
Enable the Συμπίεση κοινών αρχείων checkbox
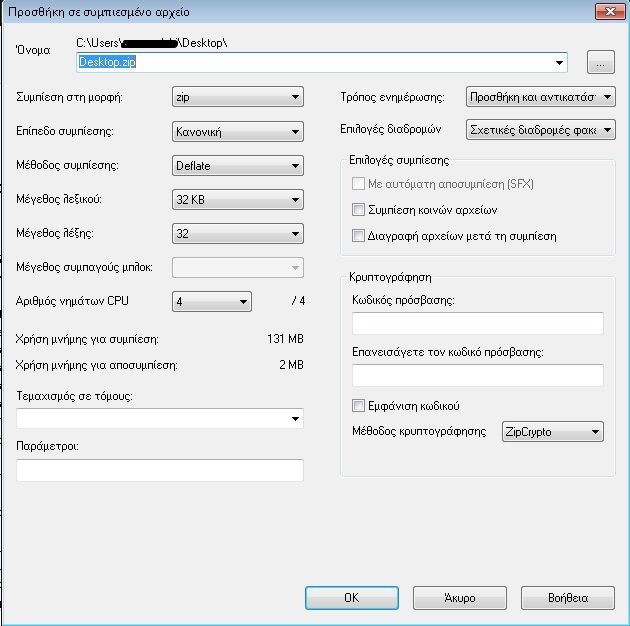click(x=359, y=210)
